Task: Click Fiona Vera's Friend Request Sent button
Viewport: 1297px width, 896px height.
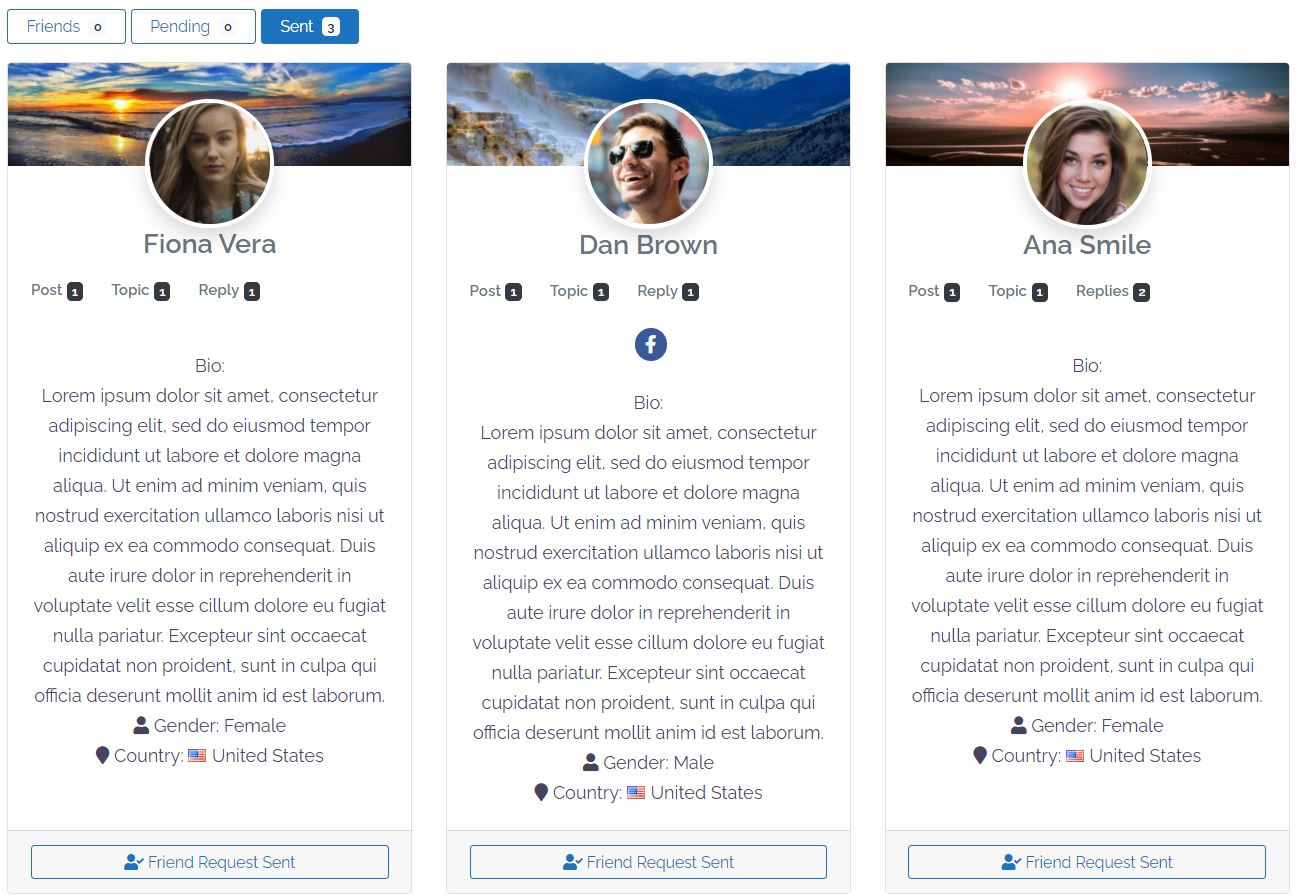Action: (x=210, y=862)
